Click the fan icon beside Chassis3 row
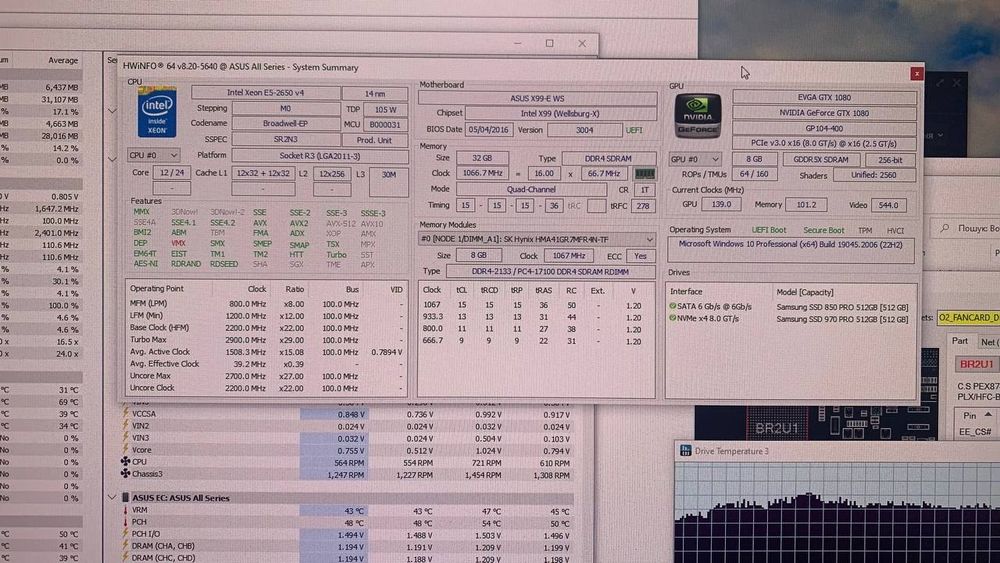The height and width of the screenshot is (563, 1000). coord(126,474)
